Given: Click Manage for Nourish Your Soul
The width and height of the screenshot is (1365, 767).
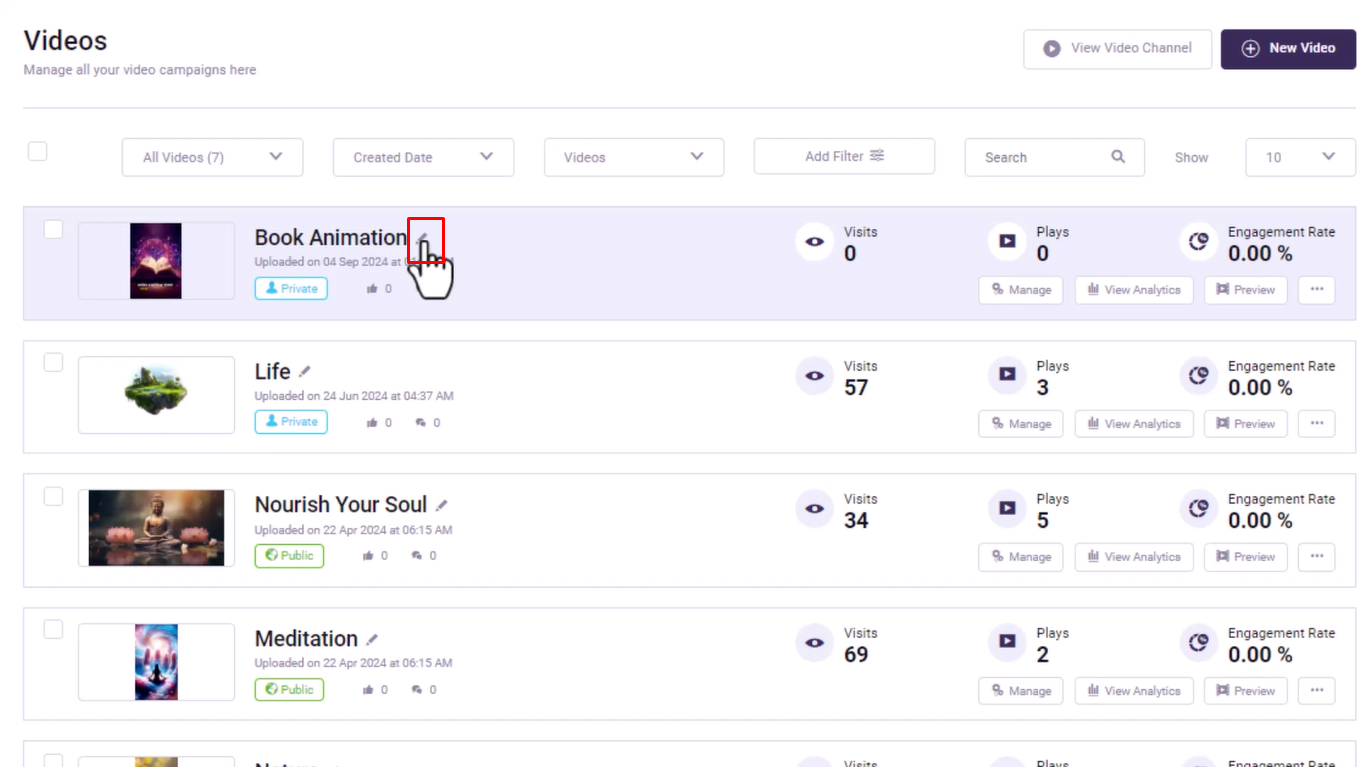Looking at the screenshot, I should click(1021, 557).
